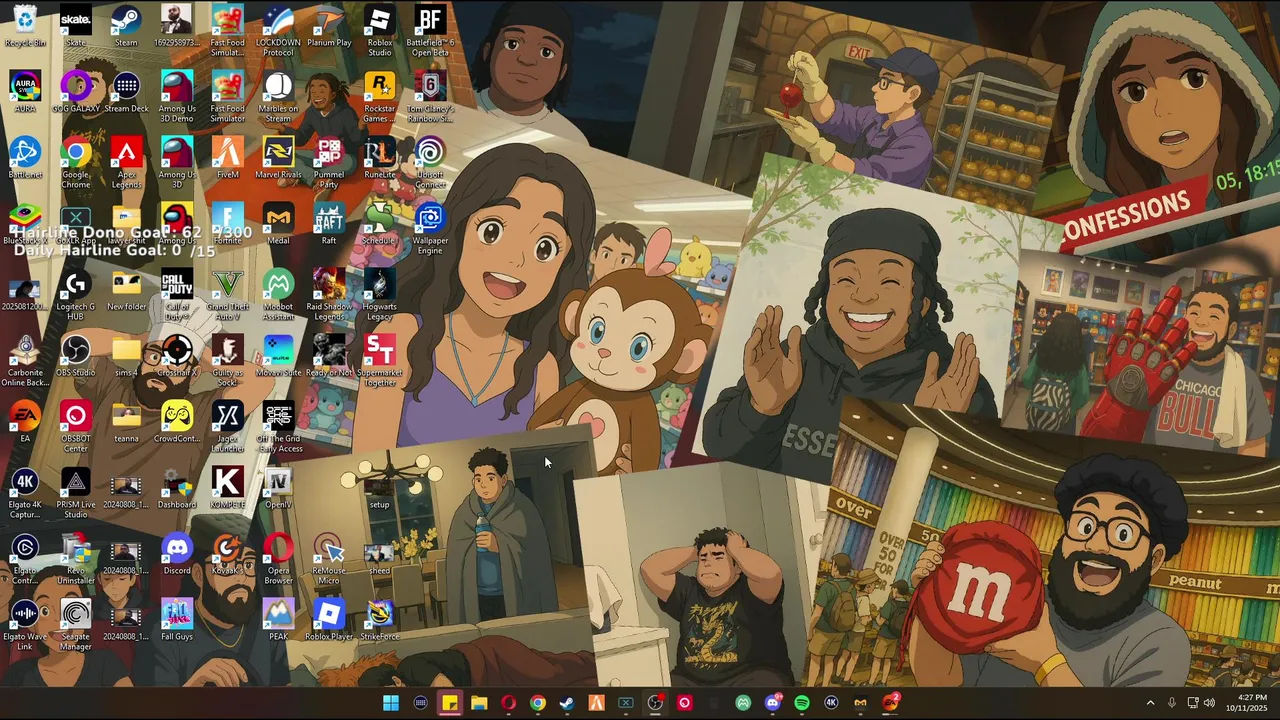This screenshot has width=1280, height=720.
Task: Open Jagex Launcher desktop shortcut
Action: click(228, 427)
